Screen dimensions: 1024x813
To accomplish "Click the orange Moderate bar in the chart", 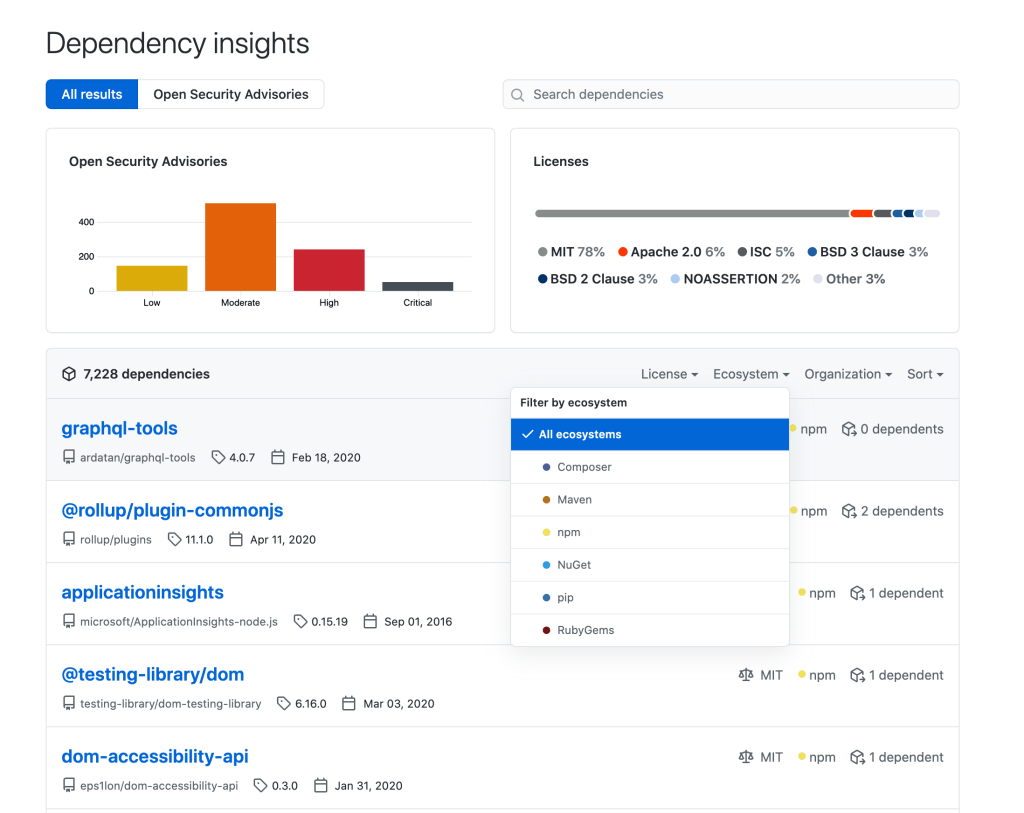I will click(x=240, y=247).
